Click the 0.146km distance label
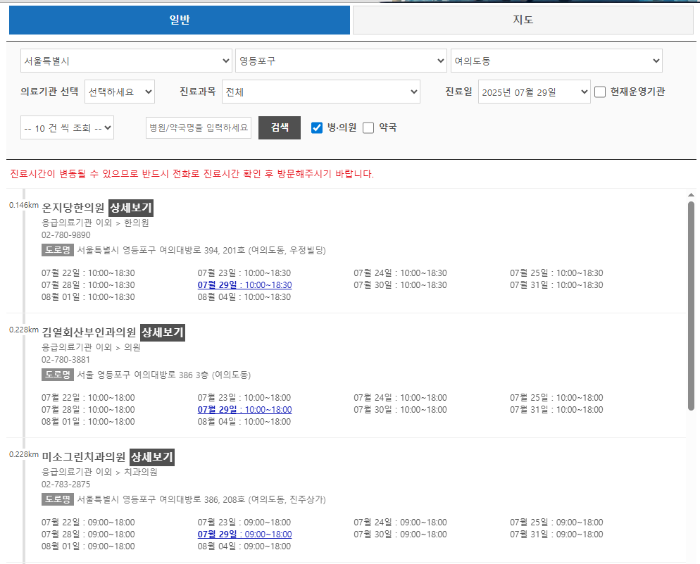The image size is (700, 564). click(24, 205)
